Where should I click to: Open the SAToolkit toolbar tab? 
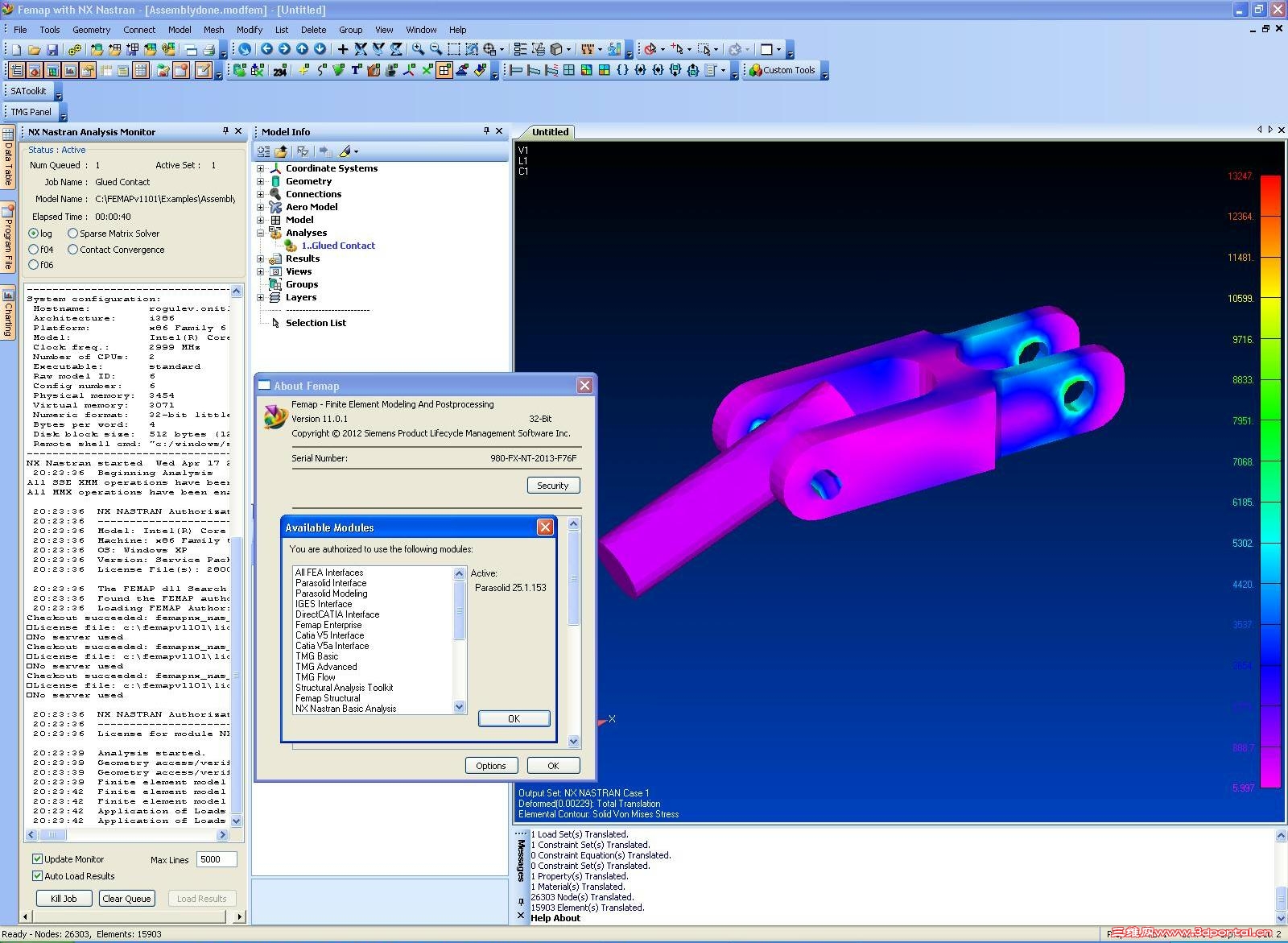[28, 91]
